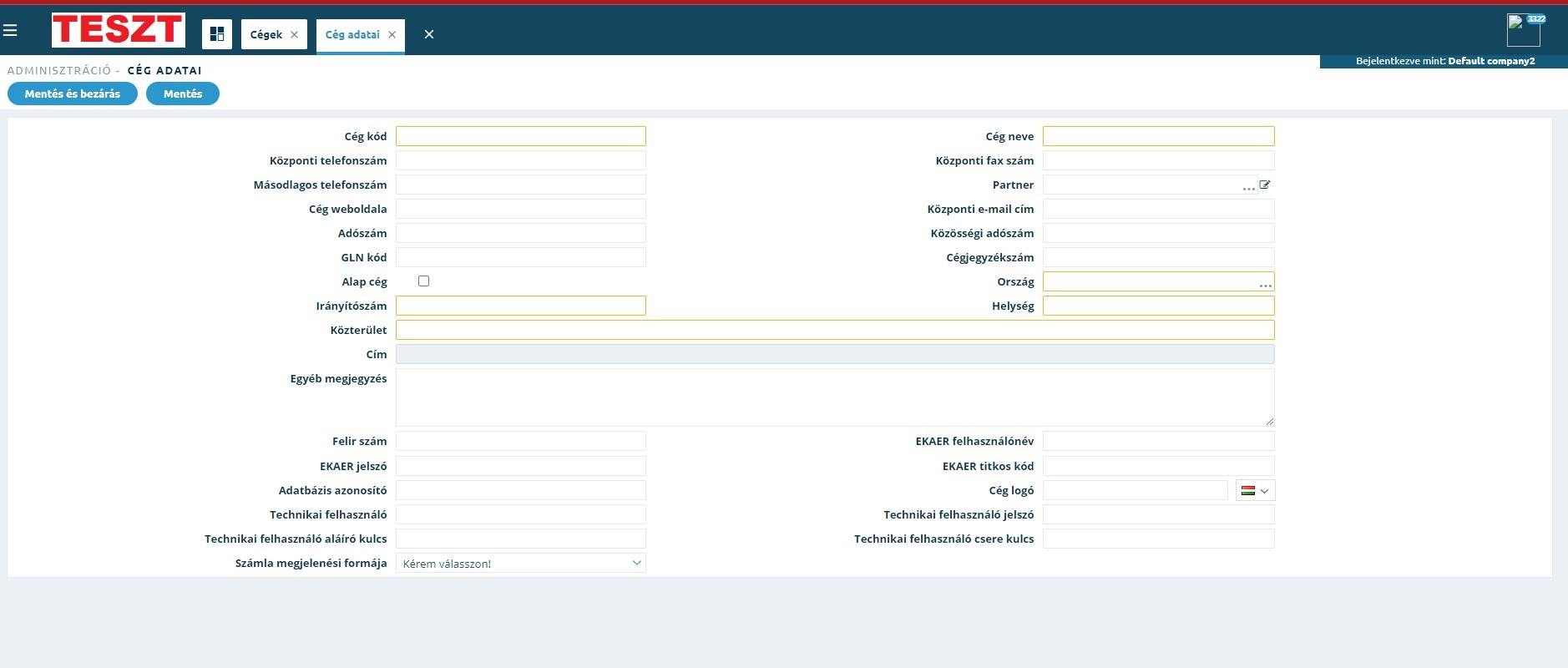
Task: Close the Cégek tab
Action: click(x=294, y=35)
